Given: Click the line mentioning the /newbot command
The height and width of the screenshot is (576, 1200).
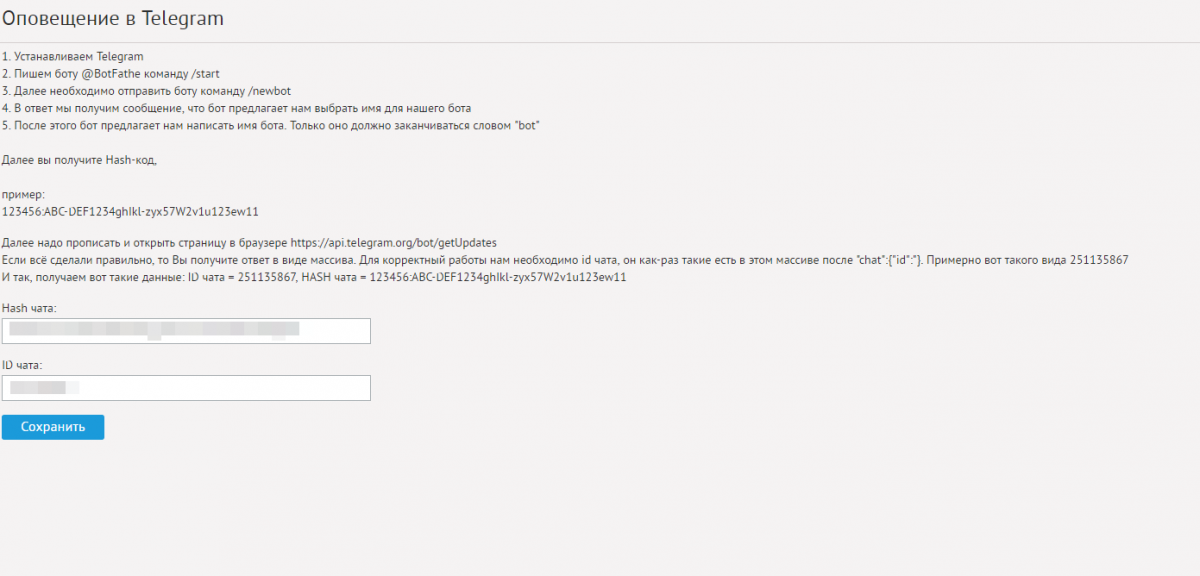Looking at the screenshot, I should (x=146, y=90).
